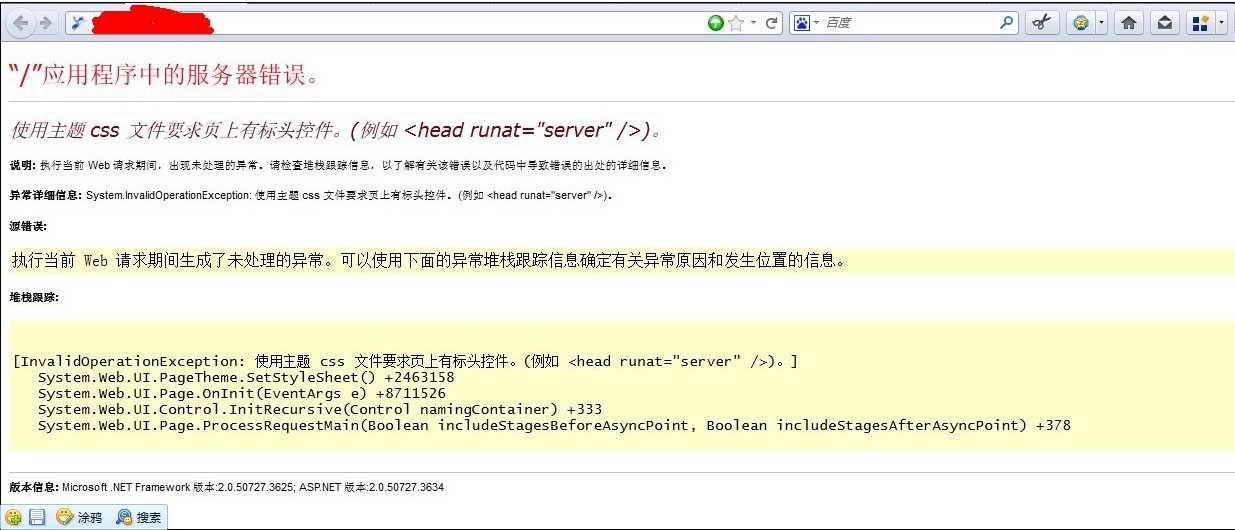The width and height of the screenshot is (1235, 530).
Task: Open the dropdown arrow next to the bookmark star
Action: pos(753,23)
